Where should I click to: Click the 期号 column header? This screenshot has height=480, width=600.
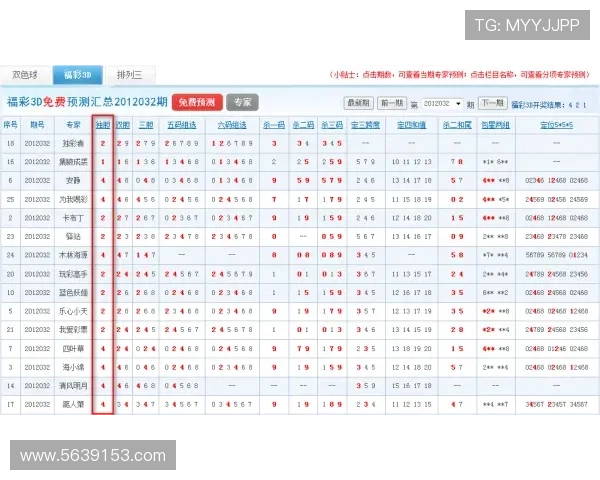click(37, 125)
